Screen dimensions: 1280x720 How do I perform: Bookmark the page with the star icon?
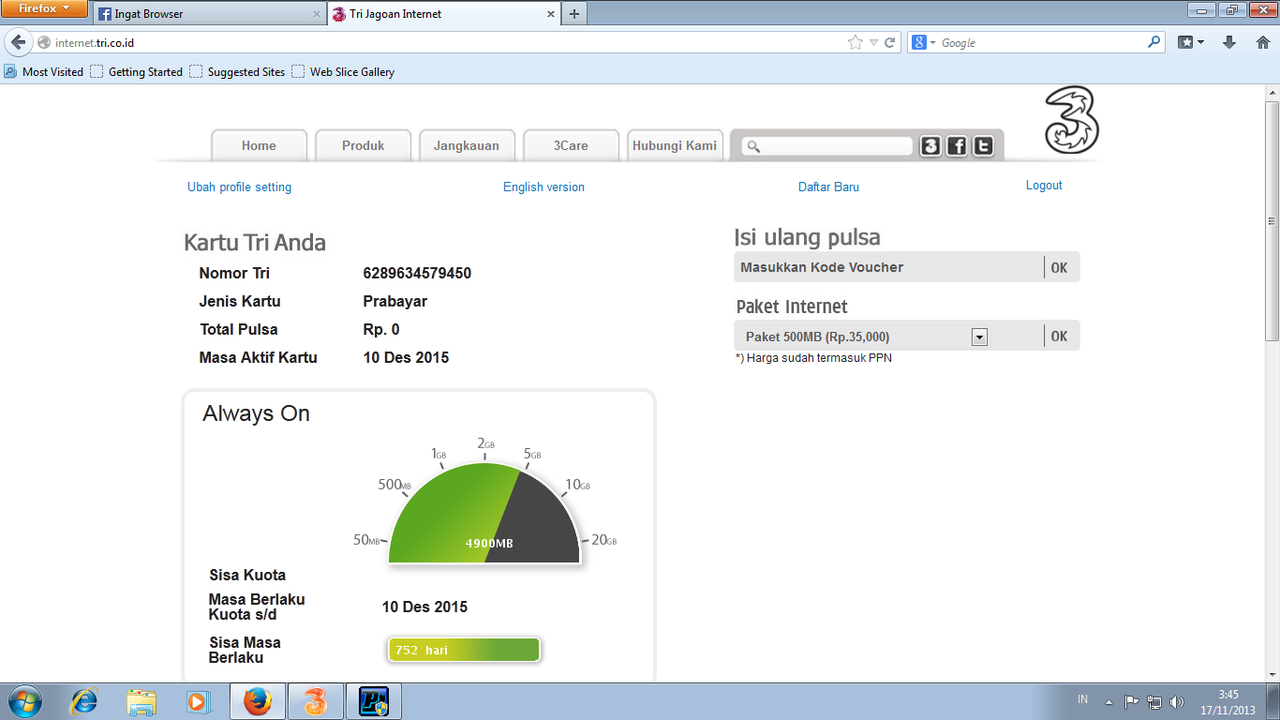853,42
